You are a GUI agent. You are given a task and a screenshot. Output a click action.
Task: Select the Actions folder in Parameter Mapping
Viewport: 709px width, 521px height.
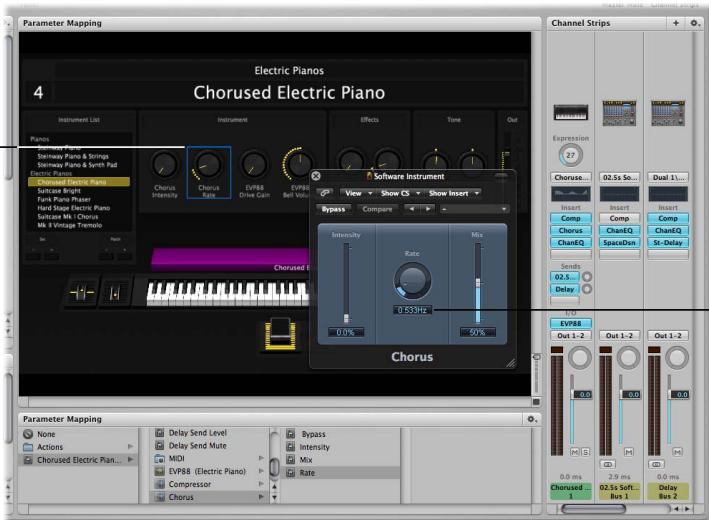click(x=50, y=447)
